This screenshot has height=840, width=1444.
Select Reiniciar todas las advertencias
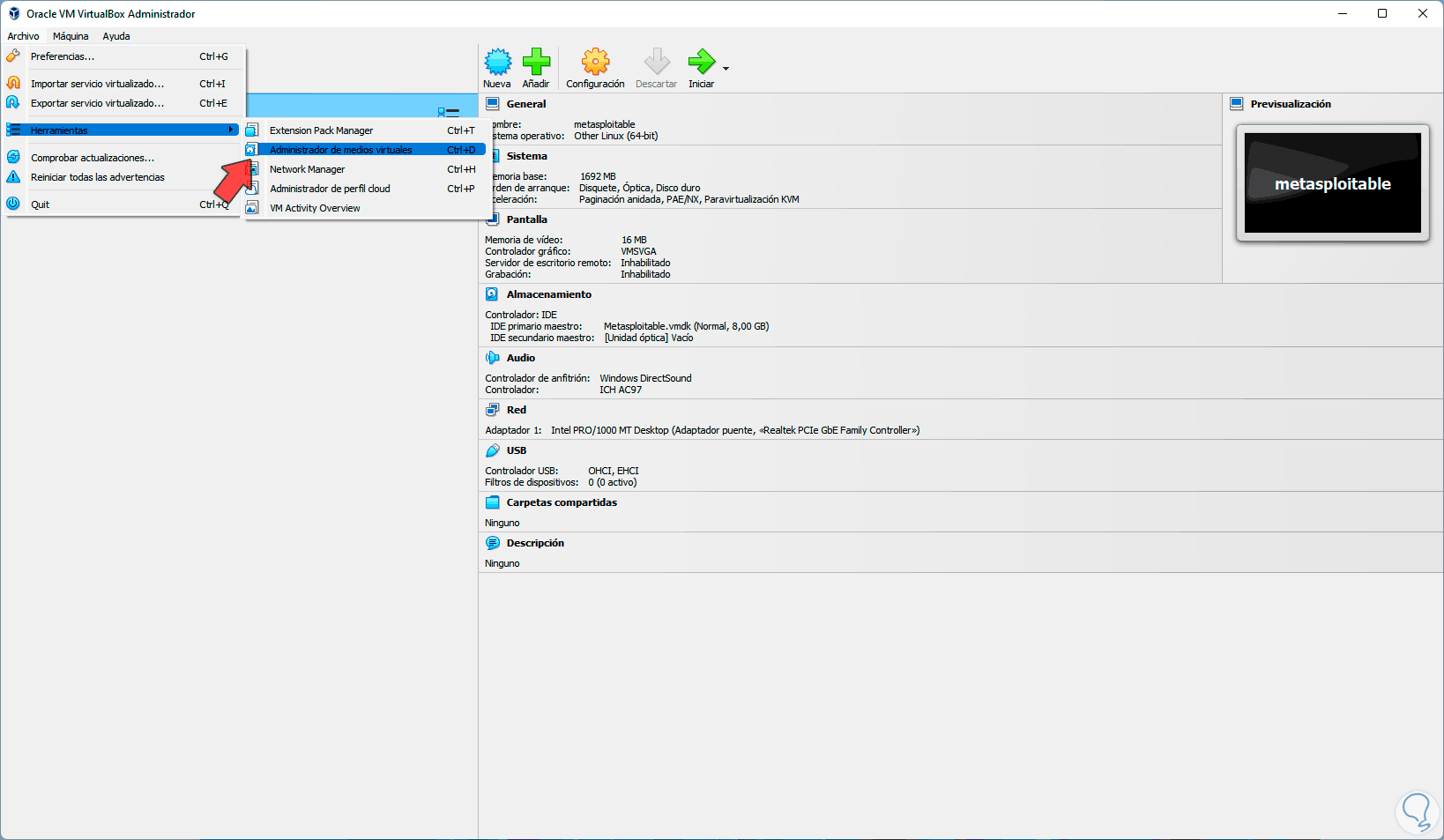click(x=123, y=177)
